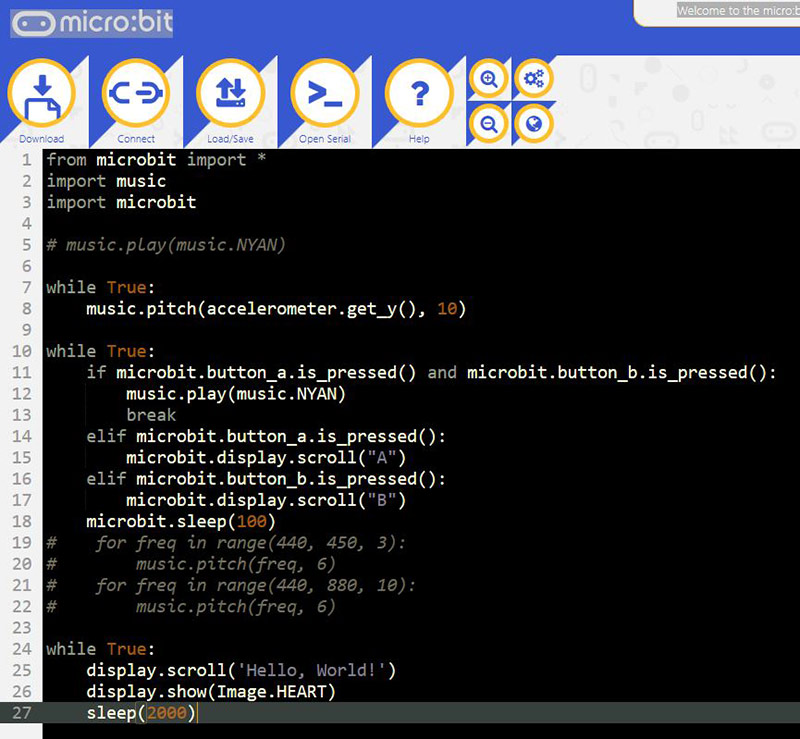Screen dimensions: 800x739
Task: Place cursor on the break statement
Action: [x=151, y=415]
